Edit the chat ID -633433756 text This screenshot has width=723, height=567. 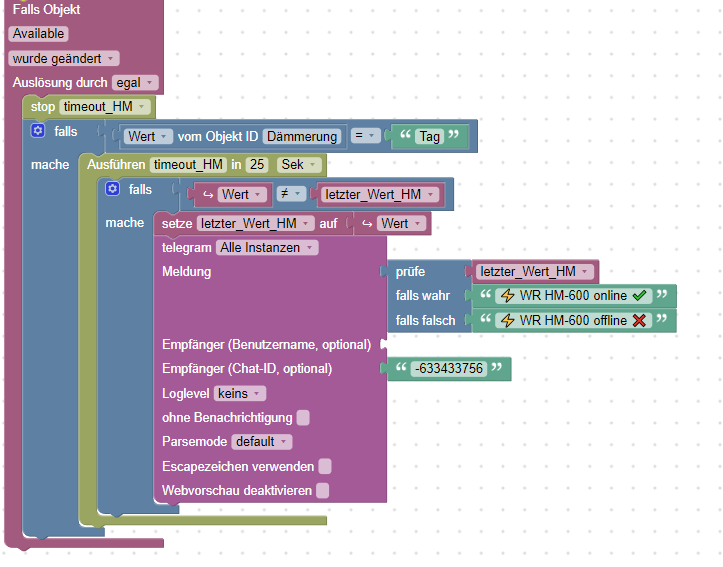(449, 369)
